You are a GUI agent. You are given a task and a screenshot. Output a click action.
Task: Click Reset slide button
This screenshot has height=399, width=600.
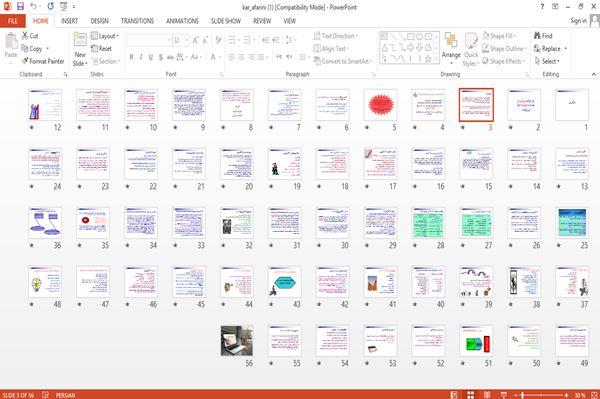[101, 49]
